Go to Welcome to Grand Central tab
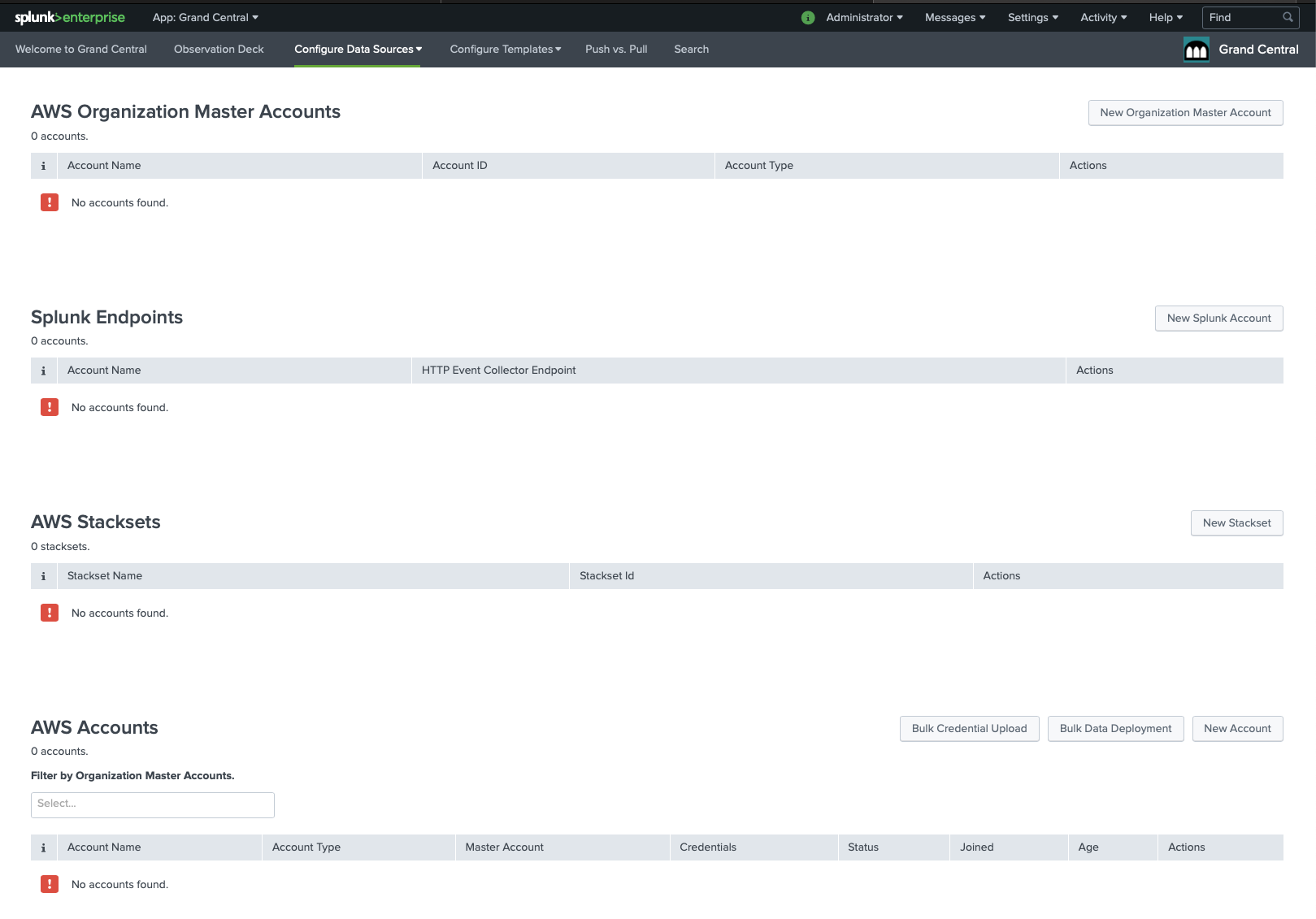 click(81, 50)
